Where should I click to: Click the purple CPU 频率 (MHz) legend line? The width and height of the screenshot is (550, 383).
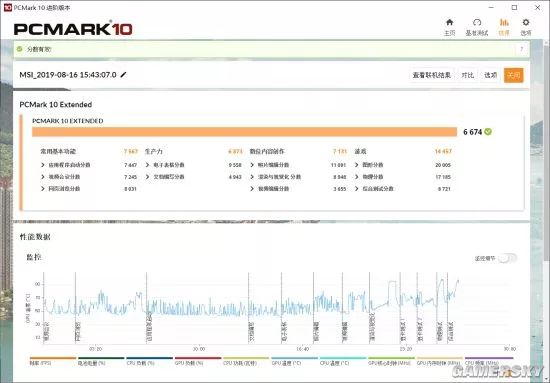[489, 358]
